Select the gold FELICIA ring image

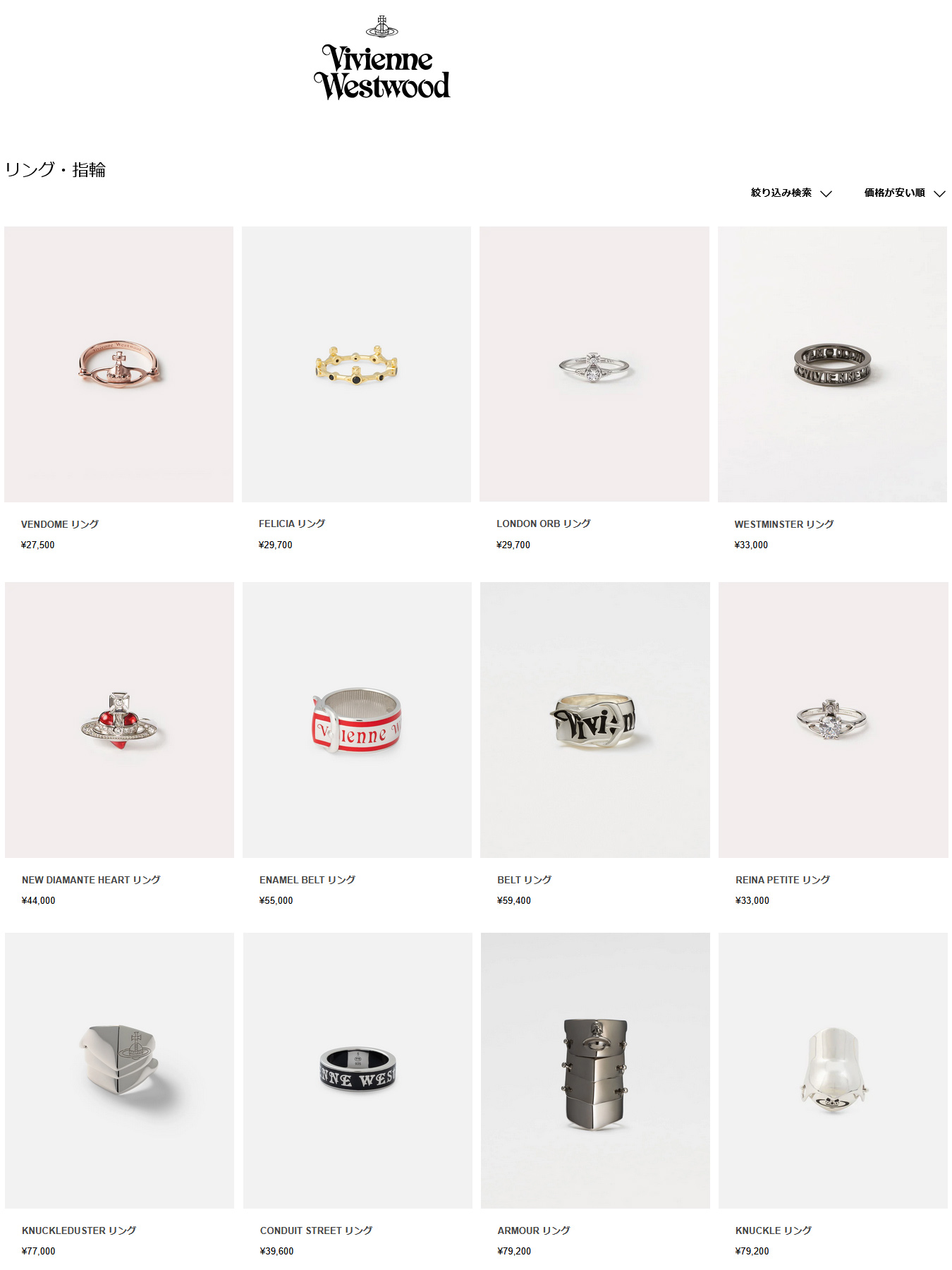(x=356, y=364)
